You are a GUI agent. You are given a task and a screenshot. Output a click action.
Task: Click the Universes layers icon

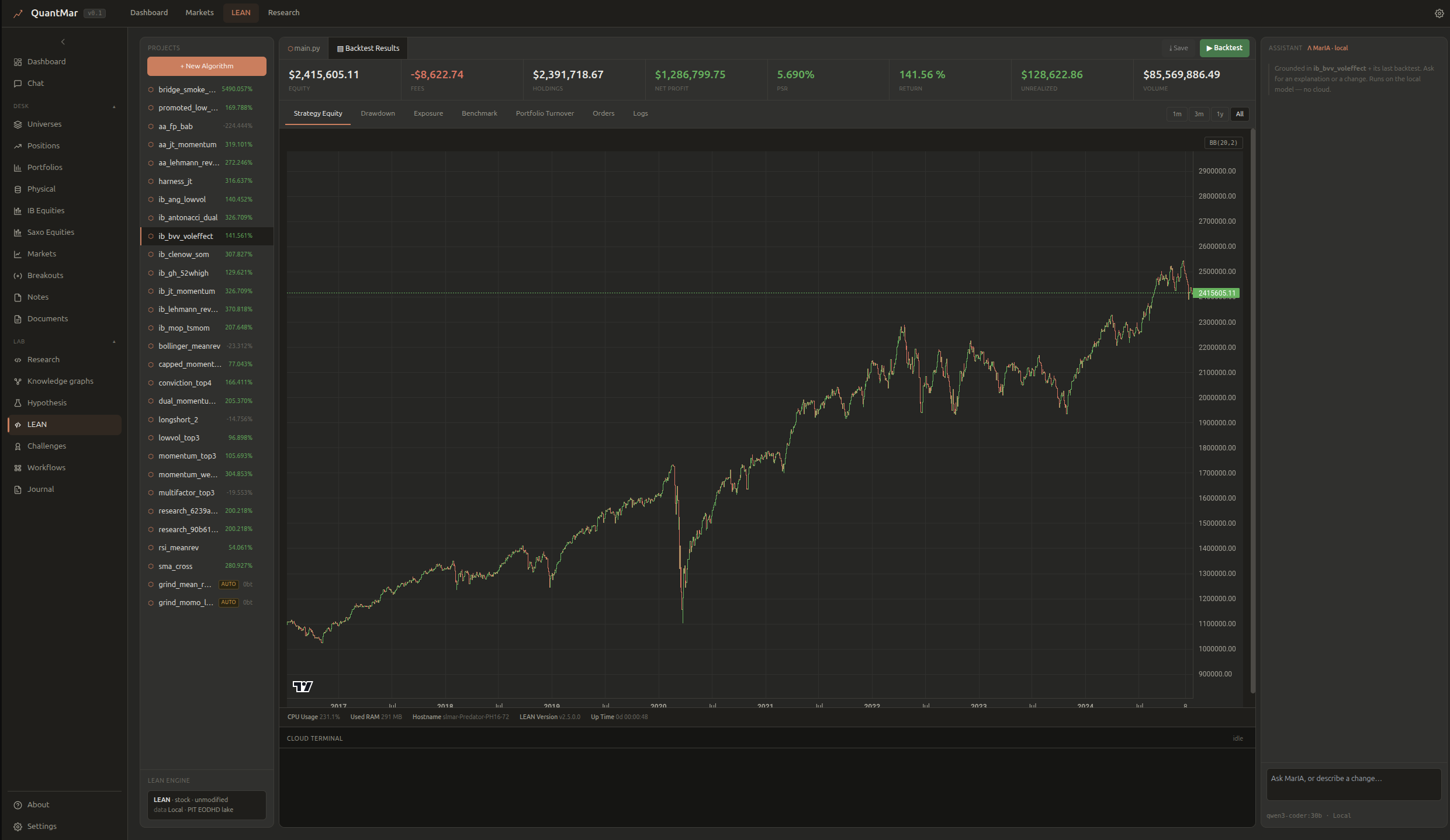click(x=18, y=124)
